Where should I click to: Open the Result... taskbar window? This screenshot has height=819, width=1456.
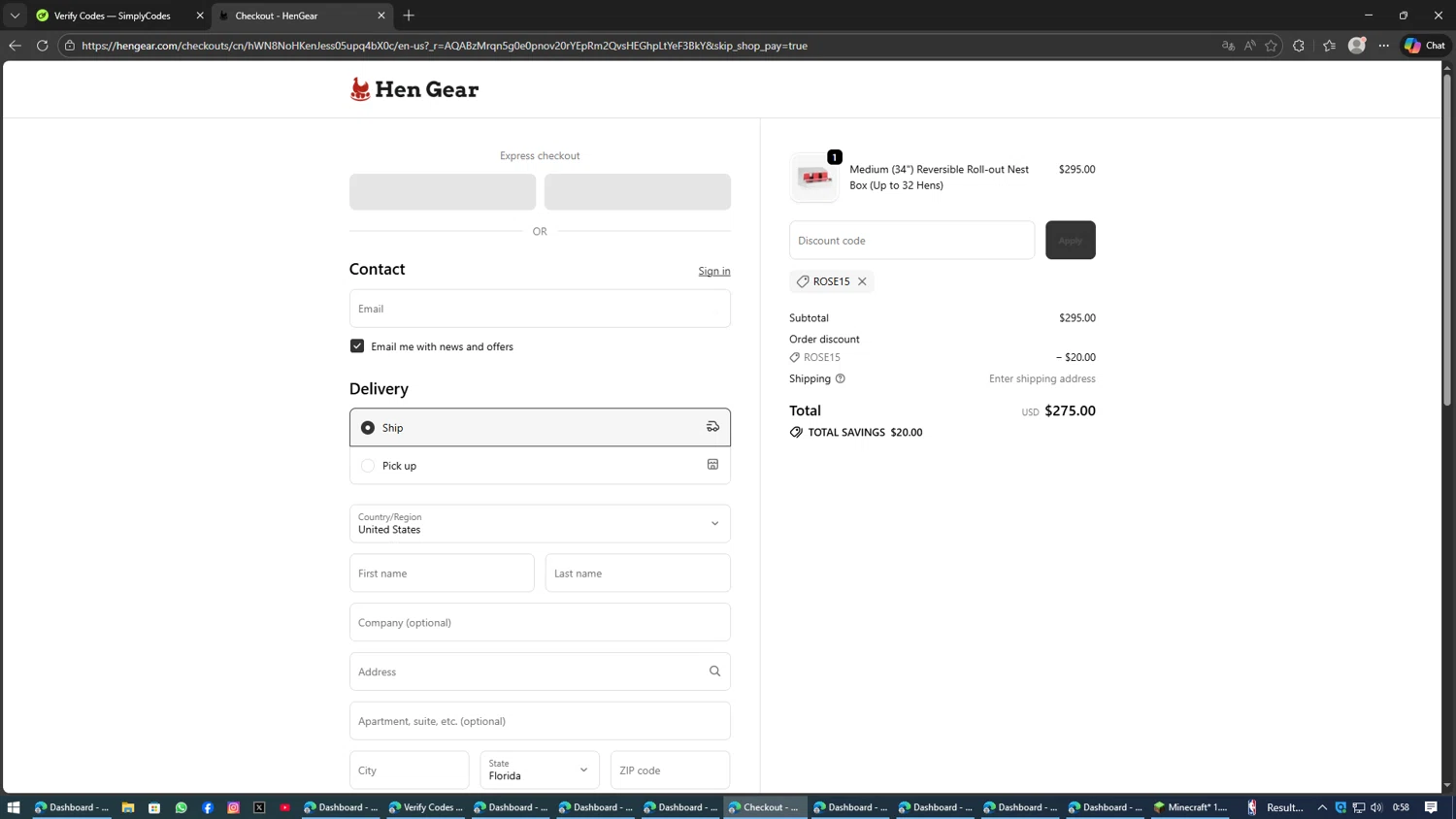[1275, 807]
